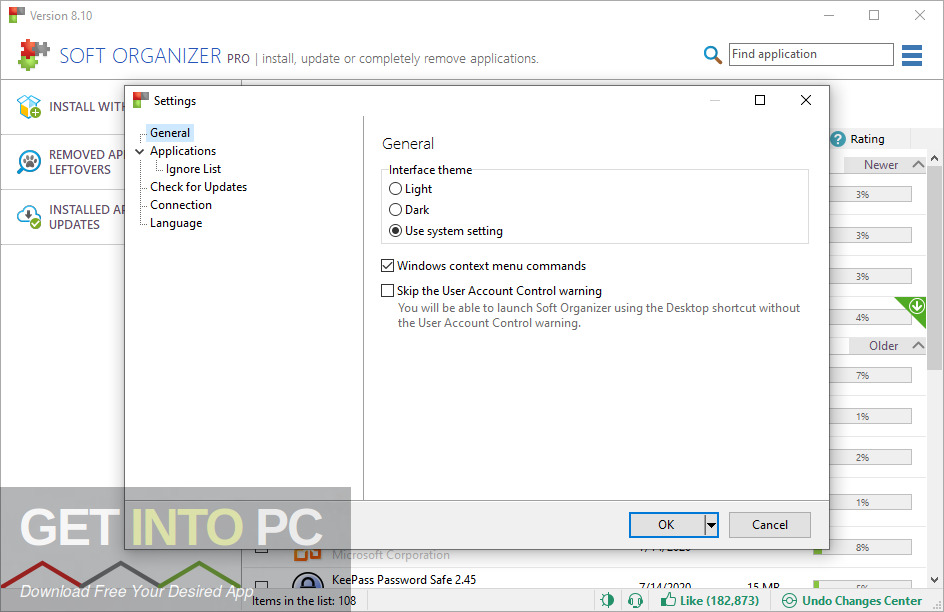Image resolution: width=944 pixels, height=612 pixels.
Task: Click the magnifier search icon
Action: 712,55
